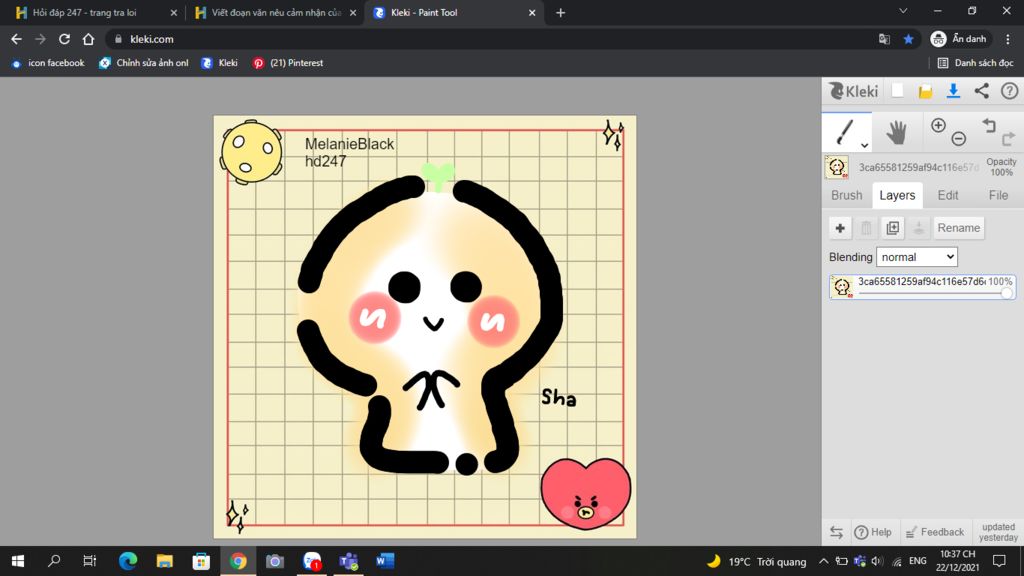The height and width of the screenshot is (576, 1024).
Task: Select the 3ca65581259af94c116e57d6 layer row
Action: tap(922, 287)
